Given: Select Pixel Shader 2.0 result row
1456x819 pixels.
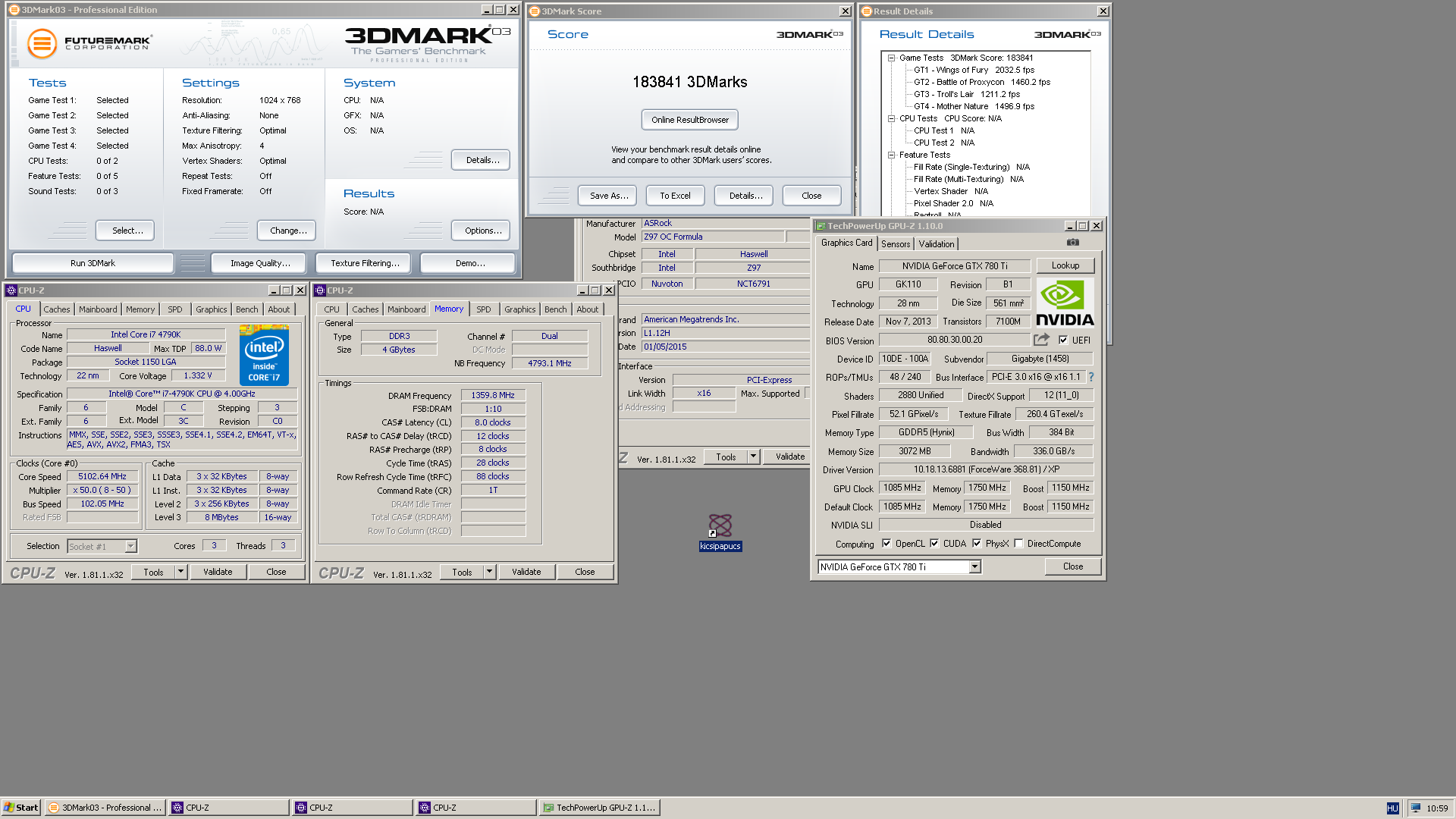Looking at the screenshot, I should tap(953, 203).
